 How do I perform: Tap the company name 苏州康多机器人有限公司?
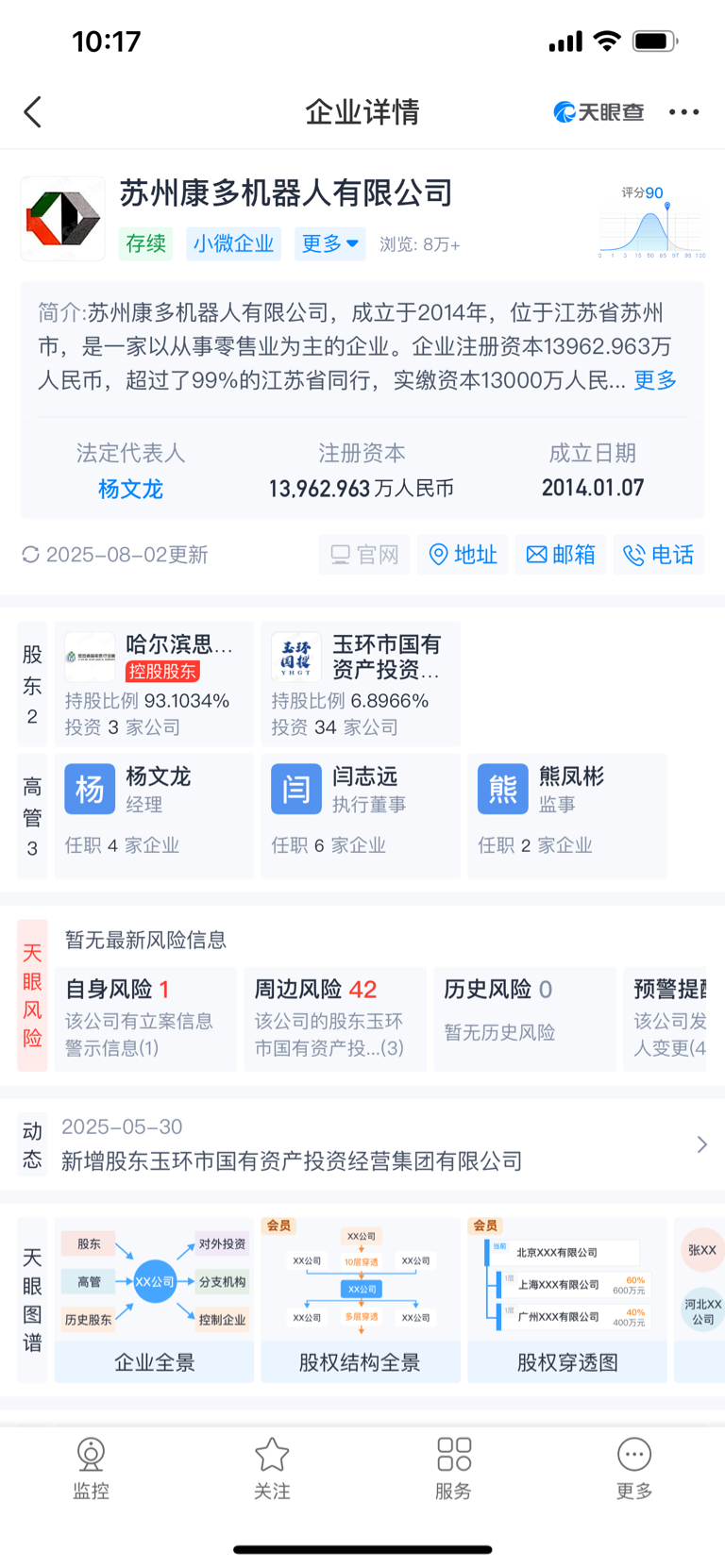(x=287, y=193)
